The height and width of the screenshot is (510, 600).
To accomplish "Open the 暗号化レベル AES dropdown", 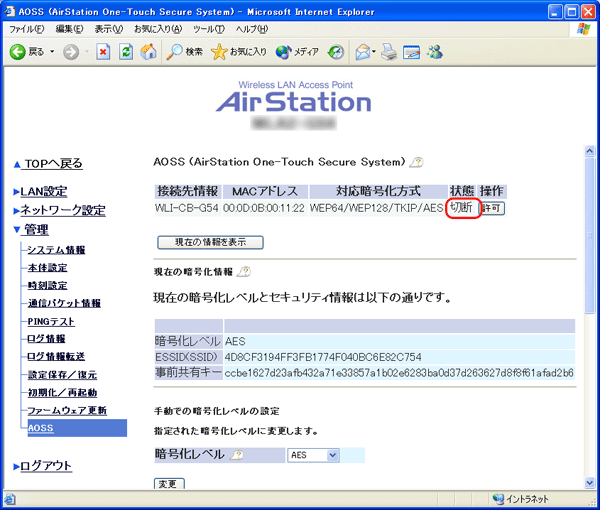I will pyautogui.click(x=313, y=455).
